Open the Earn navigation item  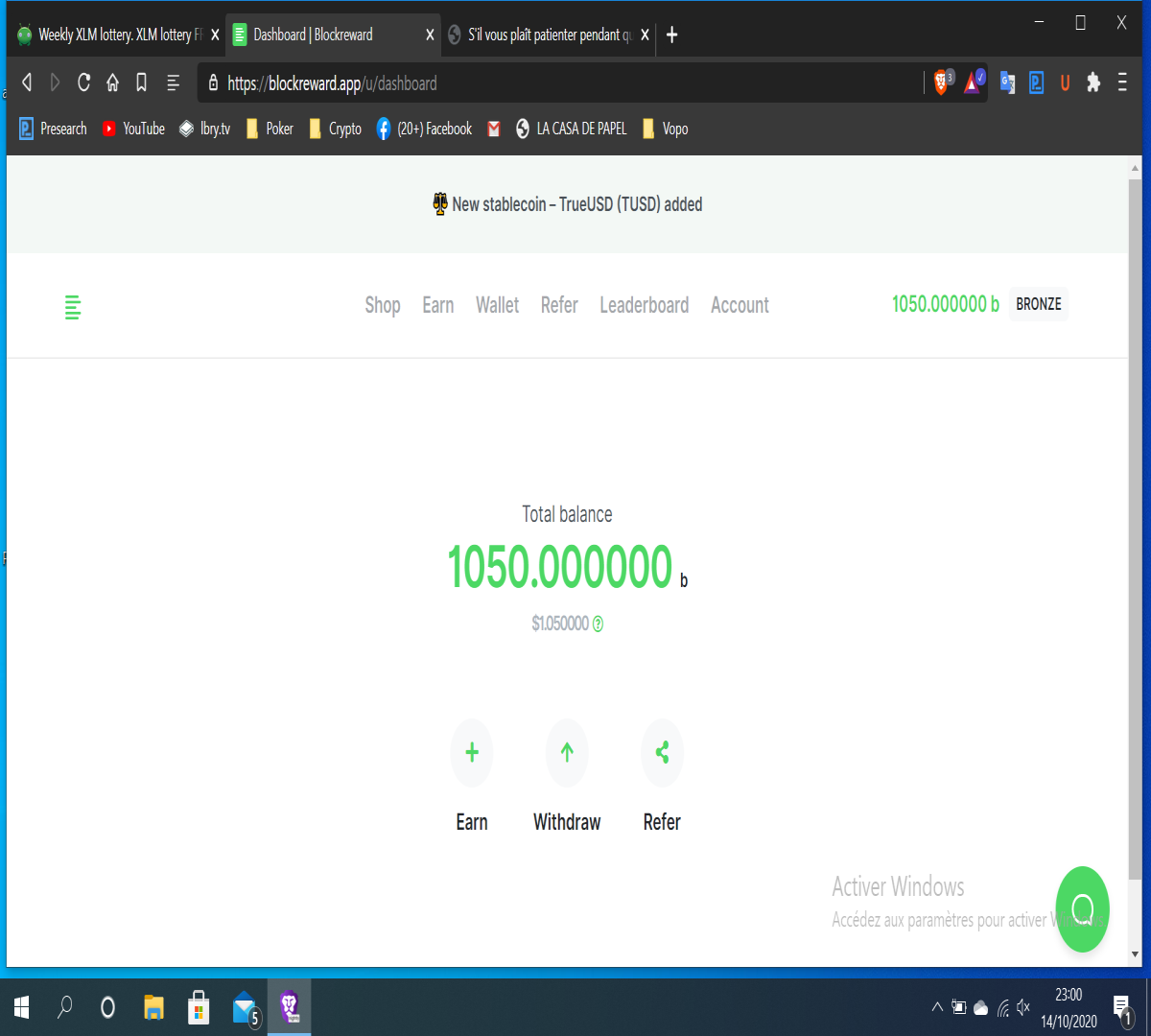click(438, 305)
